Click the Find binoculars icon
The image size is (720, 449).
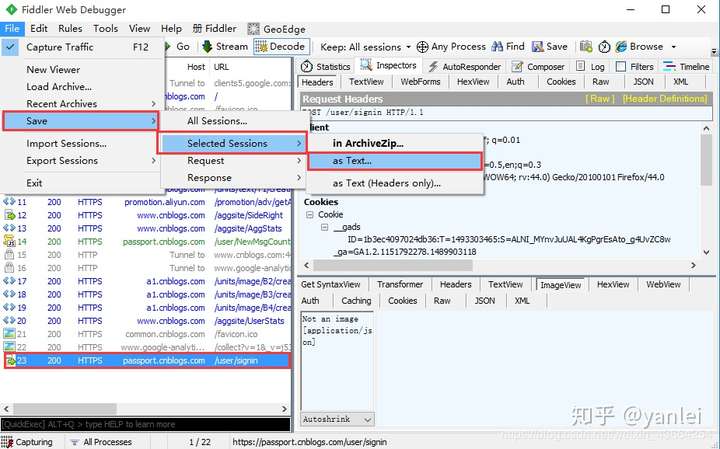pos(497,46)
